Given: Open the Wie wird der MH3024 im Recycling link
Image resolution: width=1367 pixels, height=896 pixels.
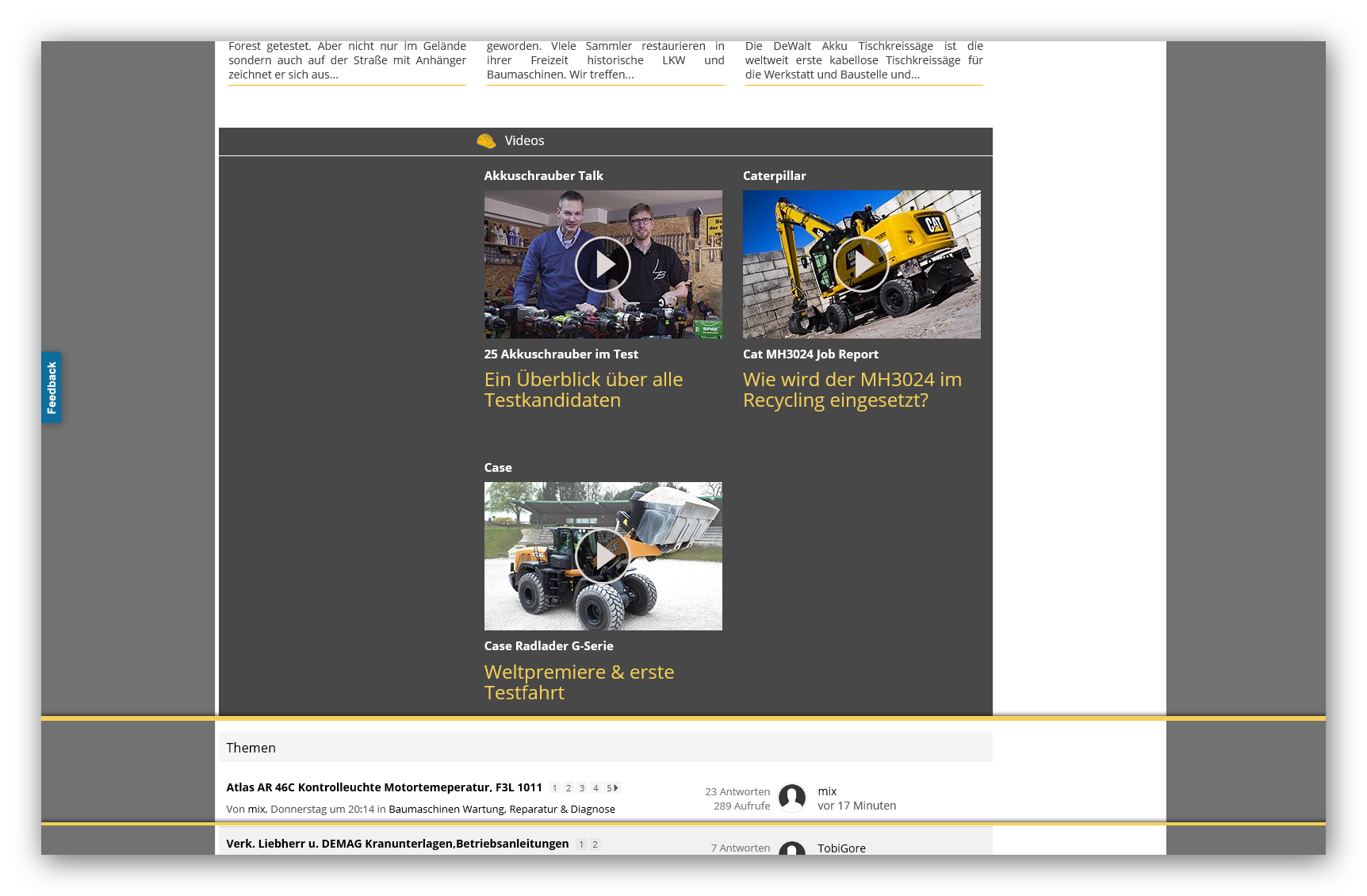Looking at the screenshot, I should pyautogui.click(x=852, y=389).
